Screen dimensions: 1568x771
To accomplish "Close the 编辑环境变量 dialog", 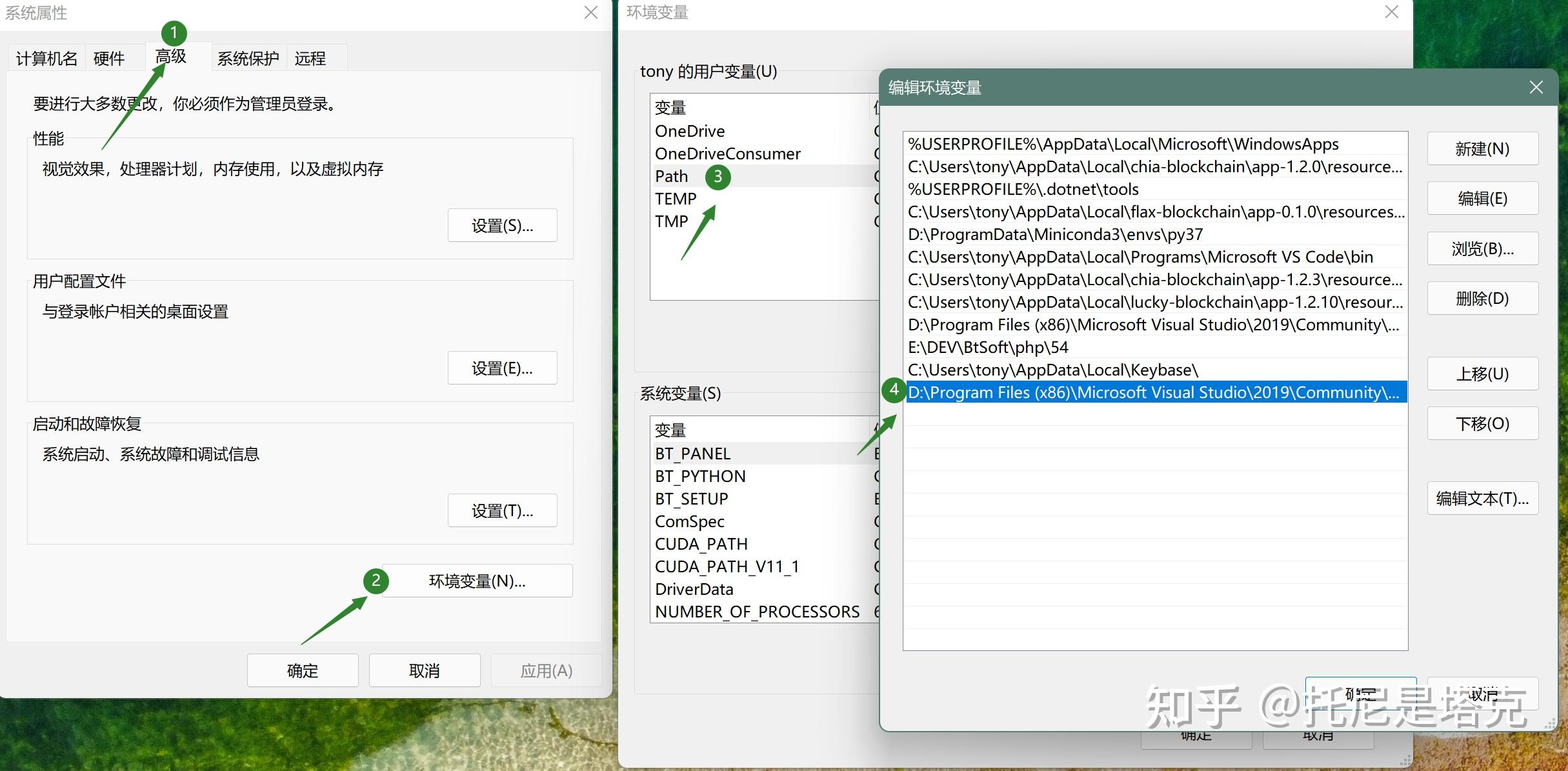I will pyautogui.click(x=1536, y=87).
